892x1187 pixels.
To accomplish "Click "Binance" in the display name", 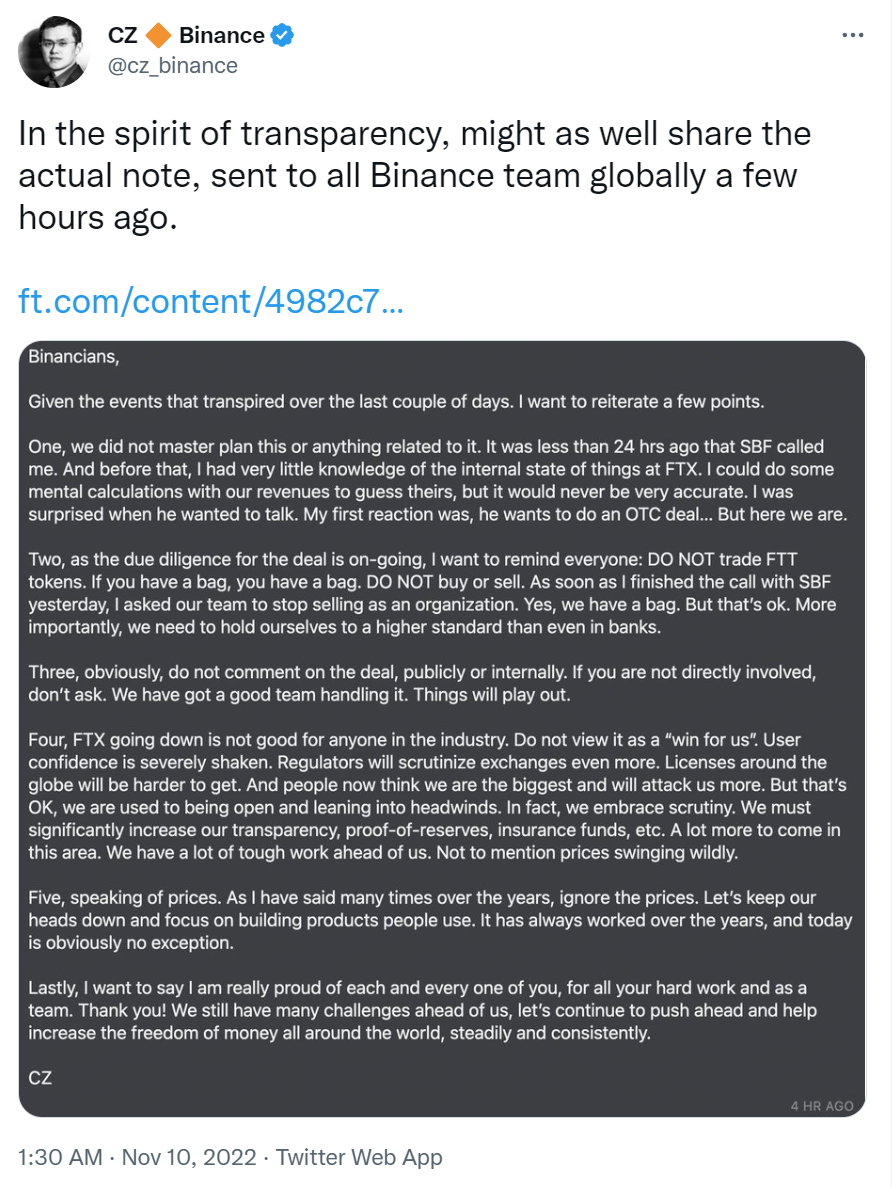I will click(221, 36).
